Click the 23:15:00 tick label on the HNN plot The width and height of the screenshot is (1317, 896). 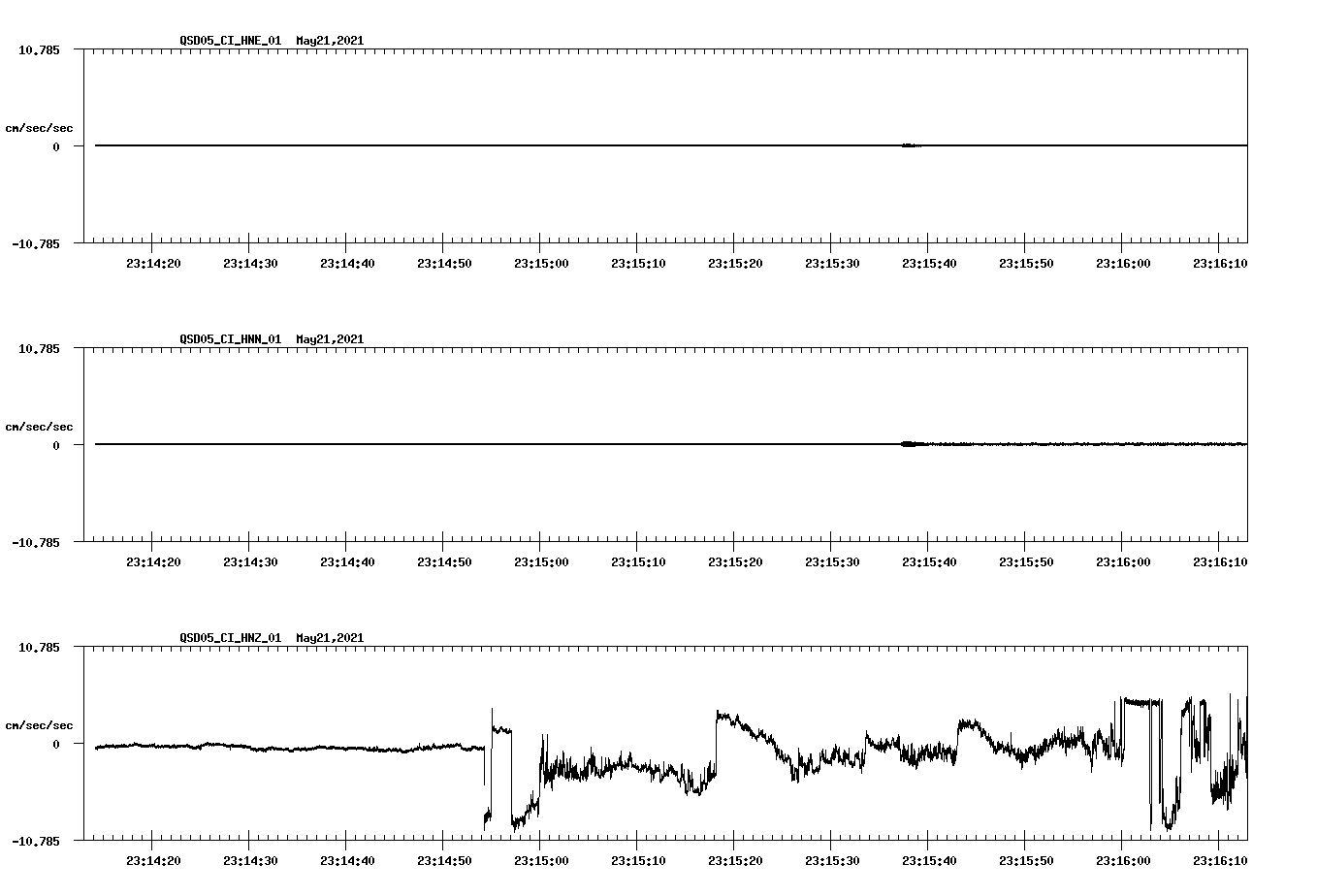(x=541, y=560)
